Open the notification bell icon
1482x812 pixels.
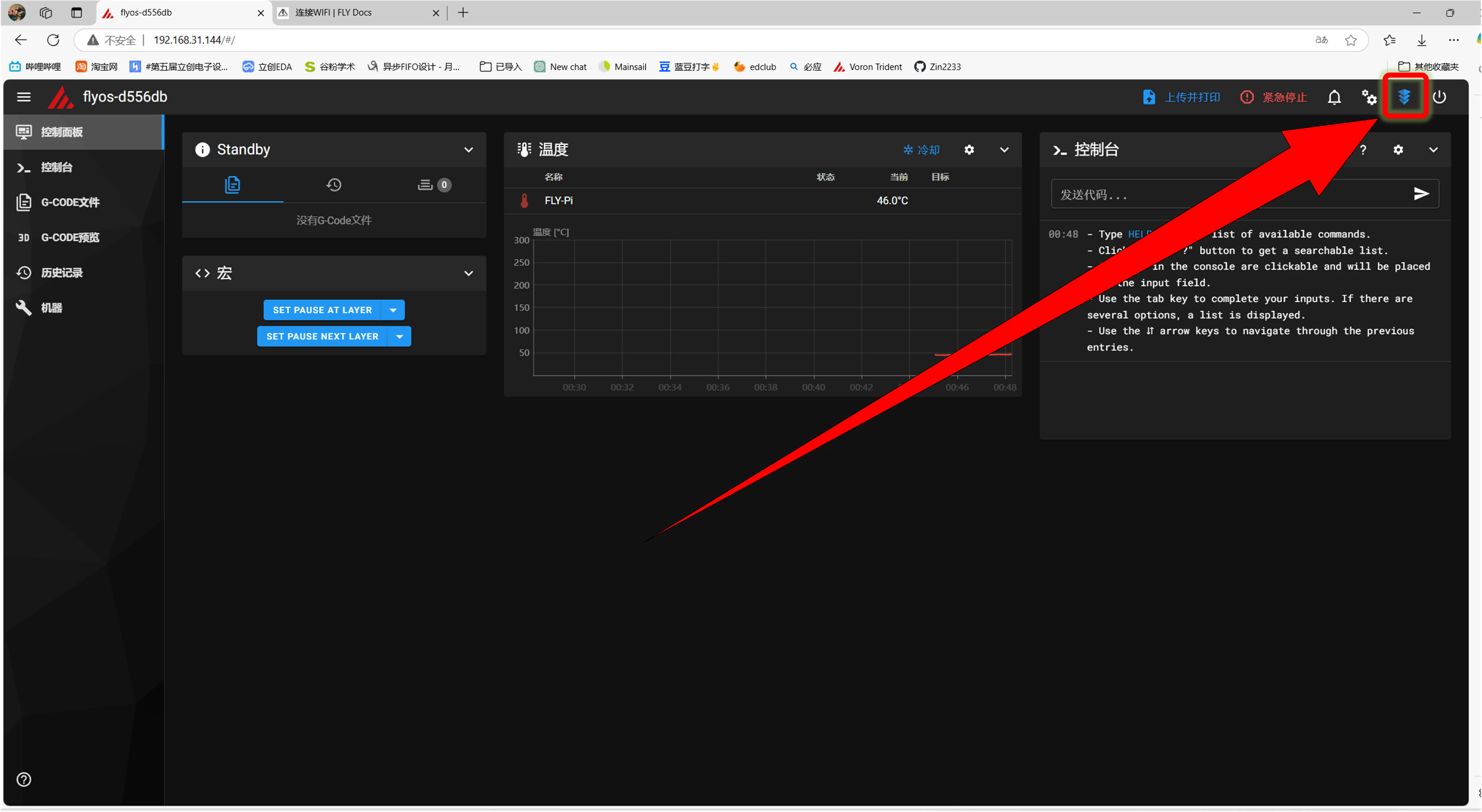(1334, 97)
